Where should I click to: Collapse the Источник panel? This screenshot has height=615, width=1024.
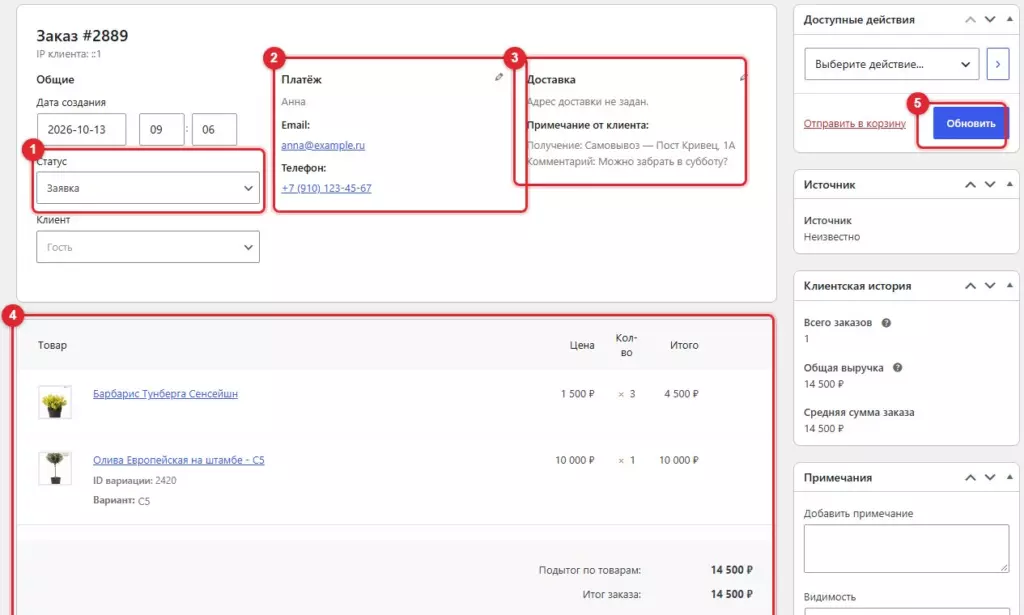pyautogui.click(x=1010, y=184)
